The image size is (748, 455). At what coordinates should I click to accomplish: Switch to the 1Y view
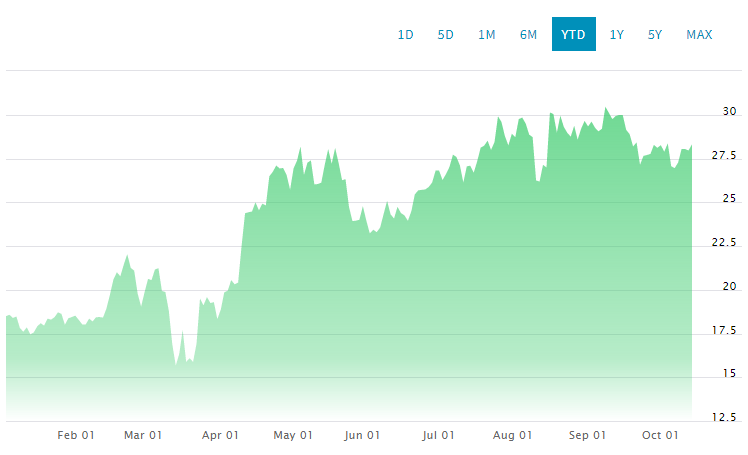(x=617, y=34)
